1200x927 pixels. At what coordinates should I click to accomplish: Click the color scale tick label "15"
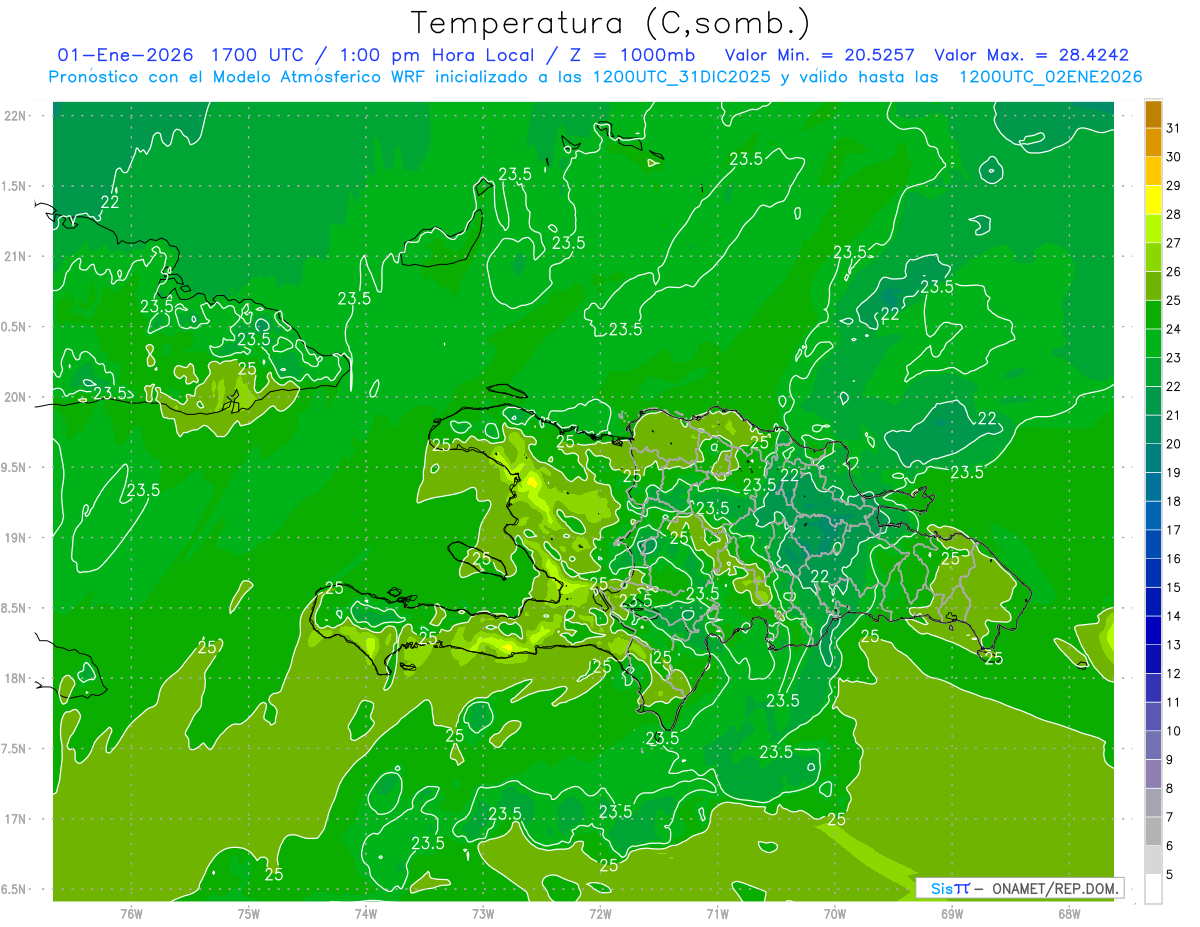1174,588
